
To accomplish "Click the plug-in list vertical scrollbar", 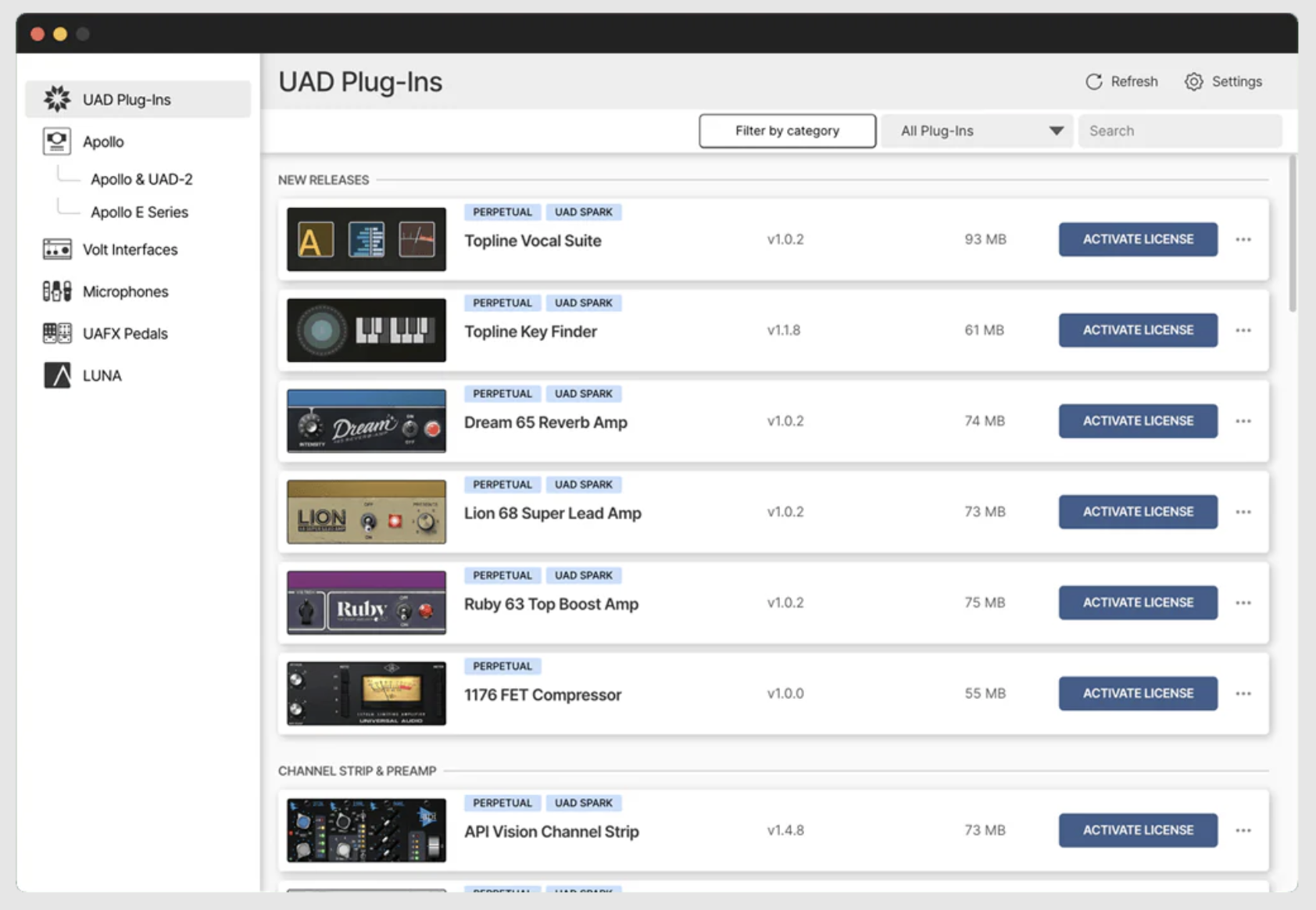I will point(1293,235).
